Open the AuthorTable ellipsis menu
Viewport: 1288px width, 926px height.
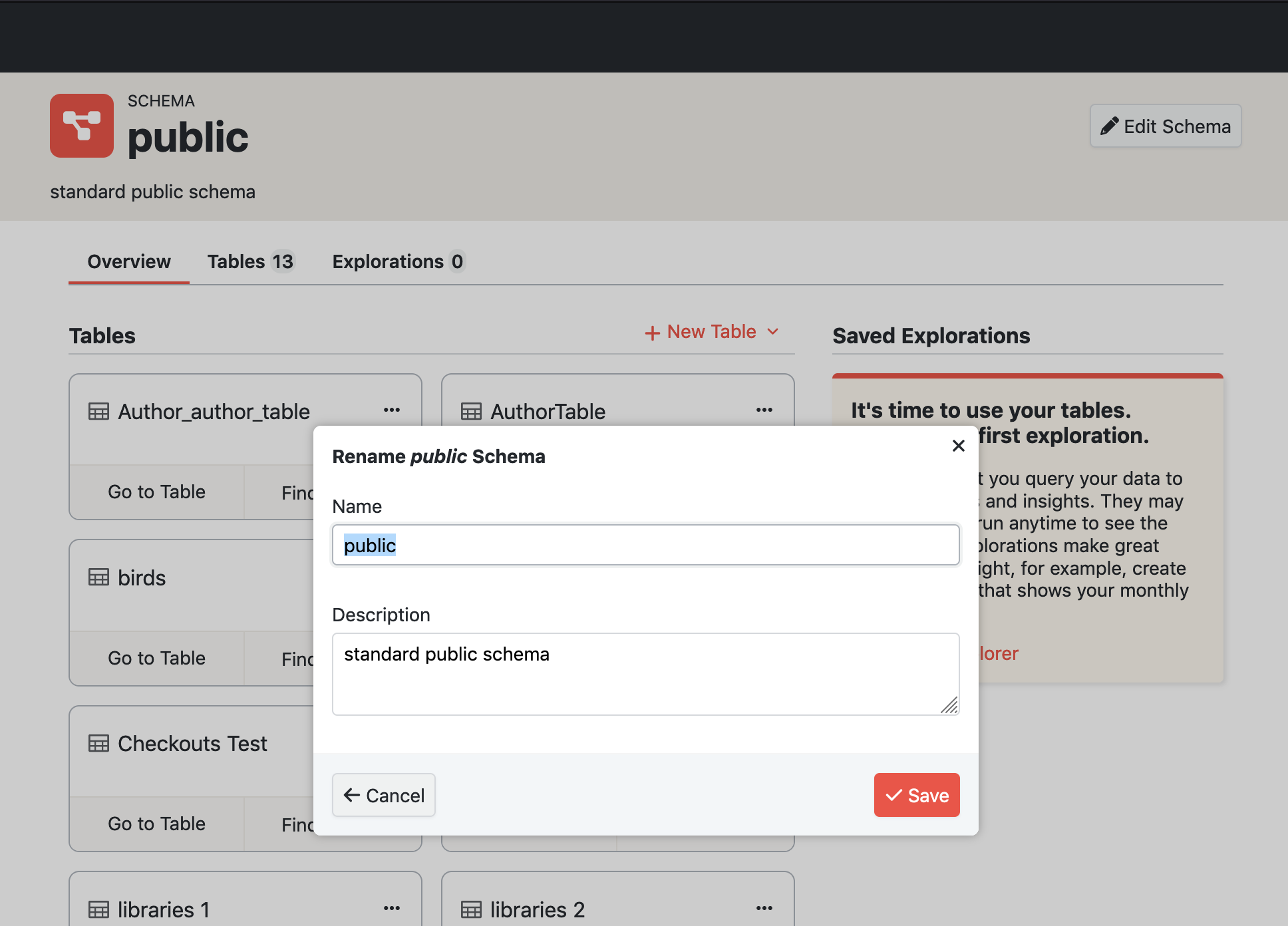click(764, 410)
